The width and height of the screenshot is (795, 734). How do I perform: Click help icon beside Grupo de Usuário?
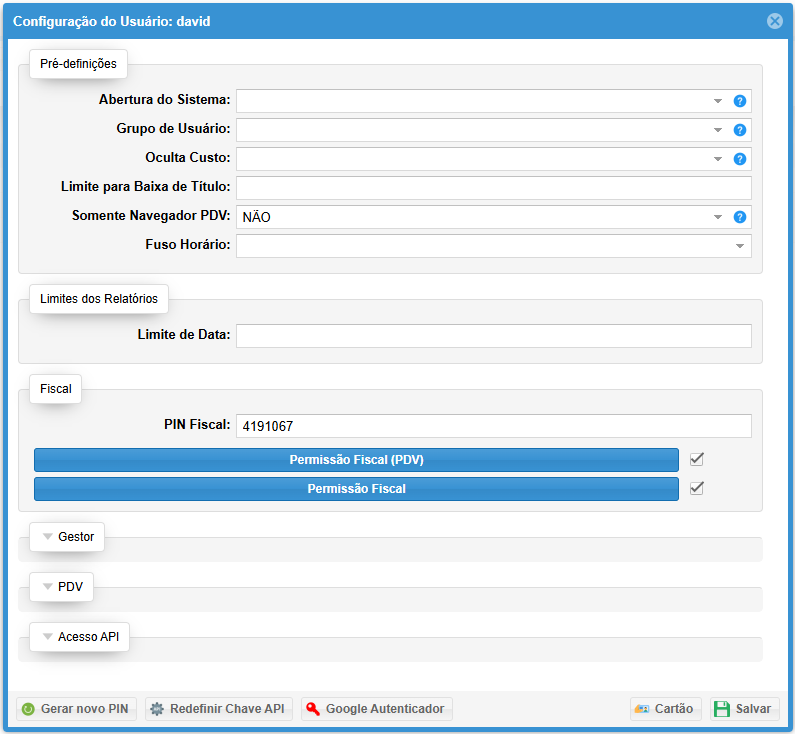[x=740, y=130]
